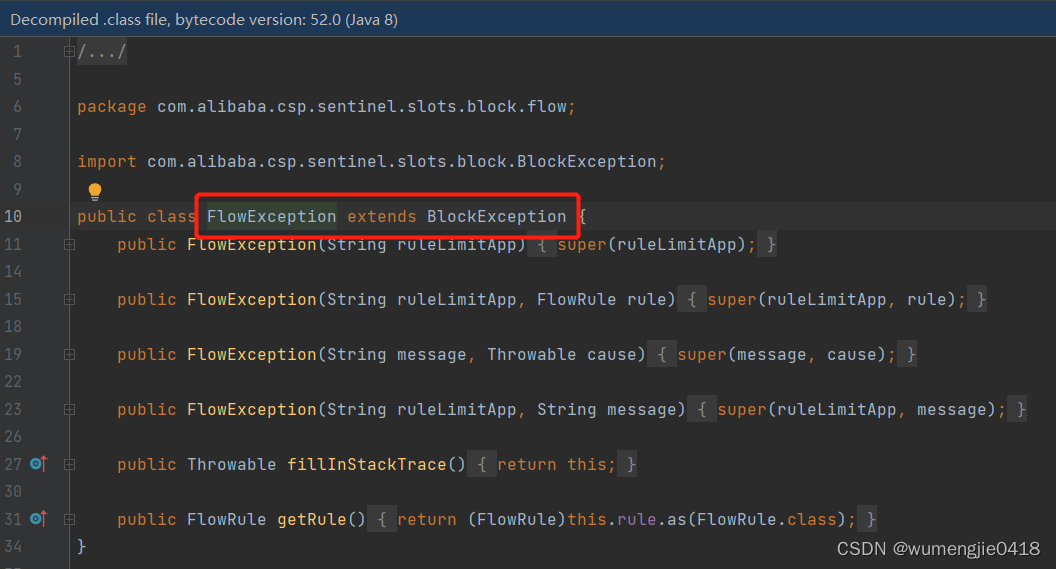Collapse the FlowException(String ruleLimitApp) constructor fold

(x=69, y=244)
